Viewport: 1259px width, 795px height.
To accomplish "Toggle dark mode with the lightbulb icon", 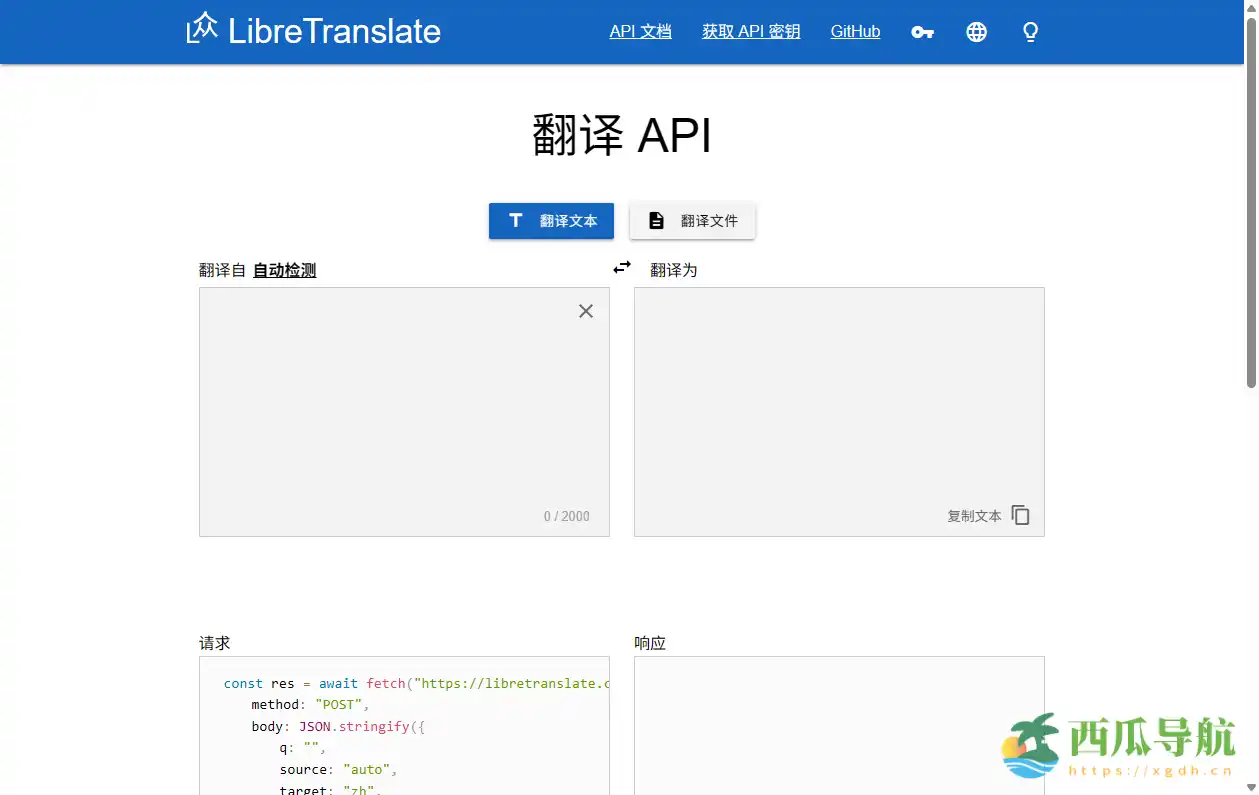I will [x=1030, y=31].
